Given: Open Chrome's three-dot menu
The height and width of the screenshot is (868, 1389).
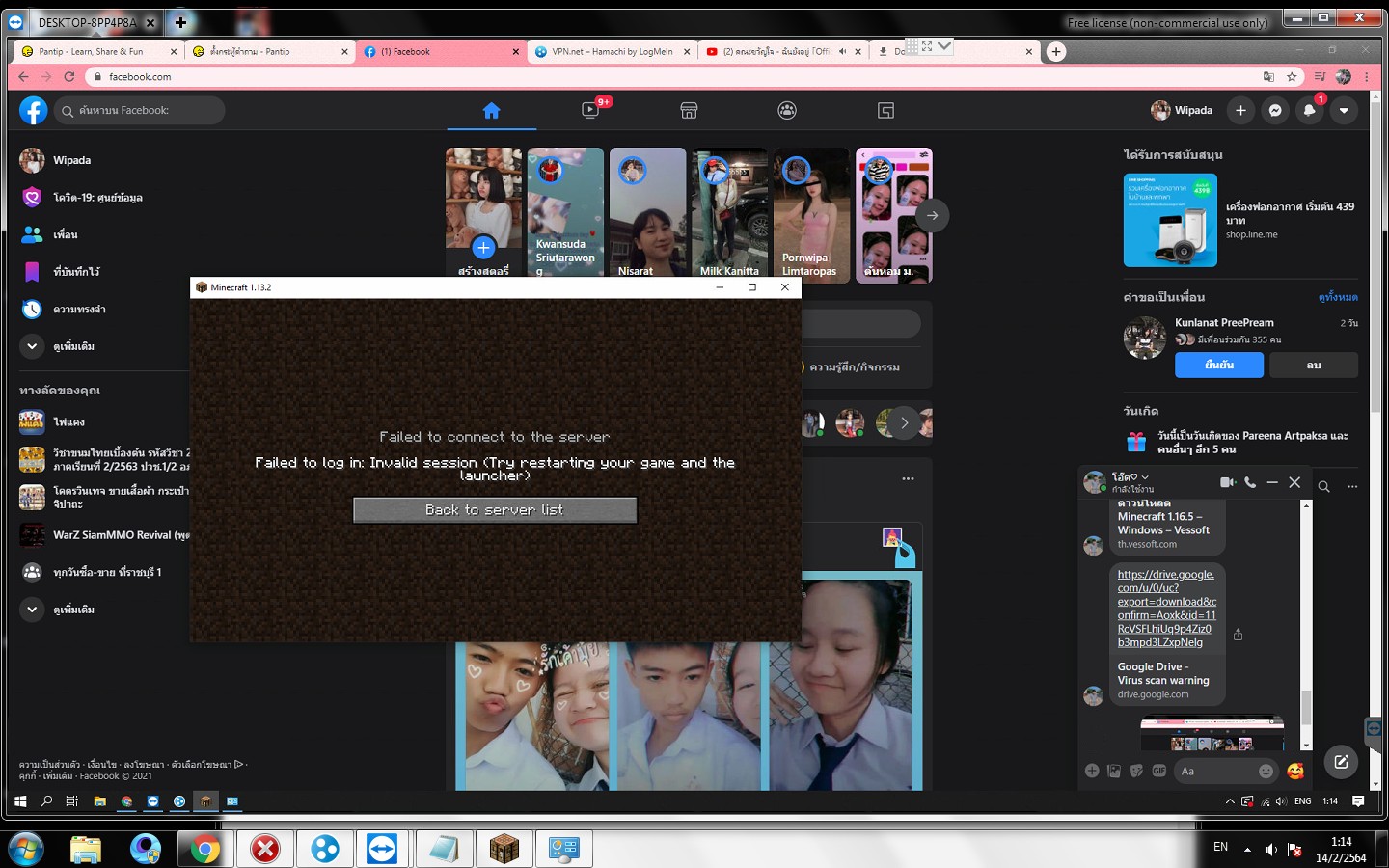Looking at the screenshot, I should coord(1367,76).
